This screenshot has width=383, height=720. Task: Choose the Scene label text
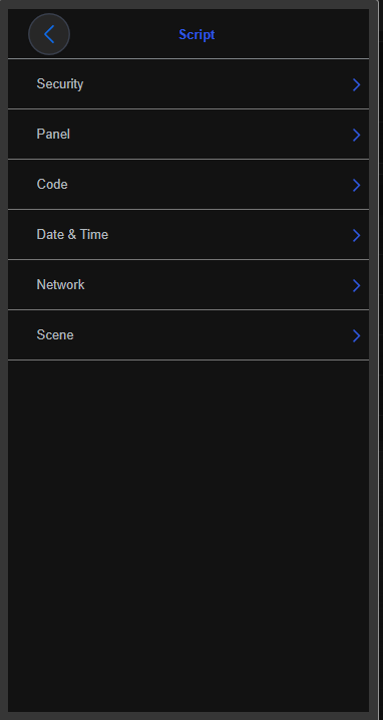click(x=55, y=335)
